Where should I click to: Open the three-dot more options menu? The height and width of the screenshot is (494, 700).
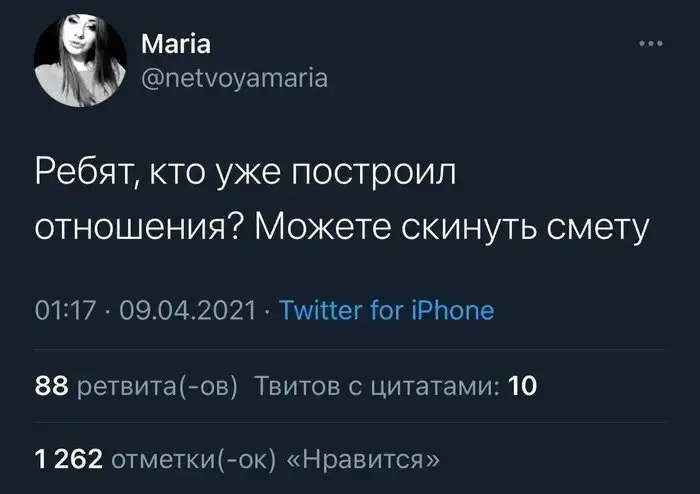pos(650,44)
